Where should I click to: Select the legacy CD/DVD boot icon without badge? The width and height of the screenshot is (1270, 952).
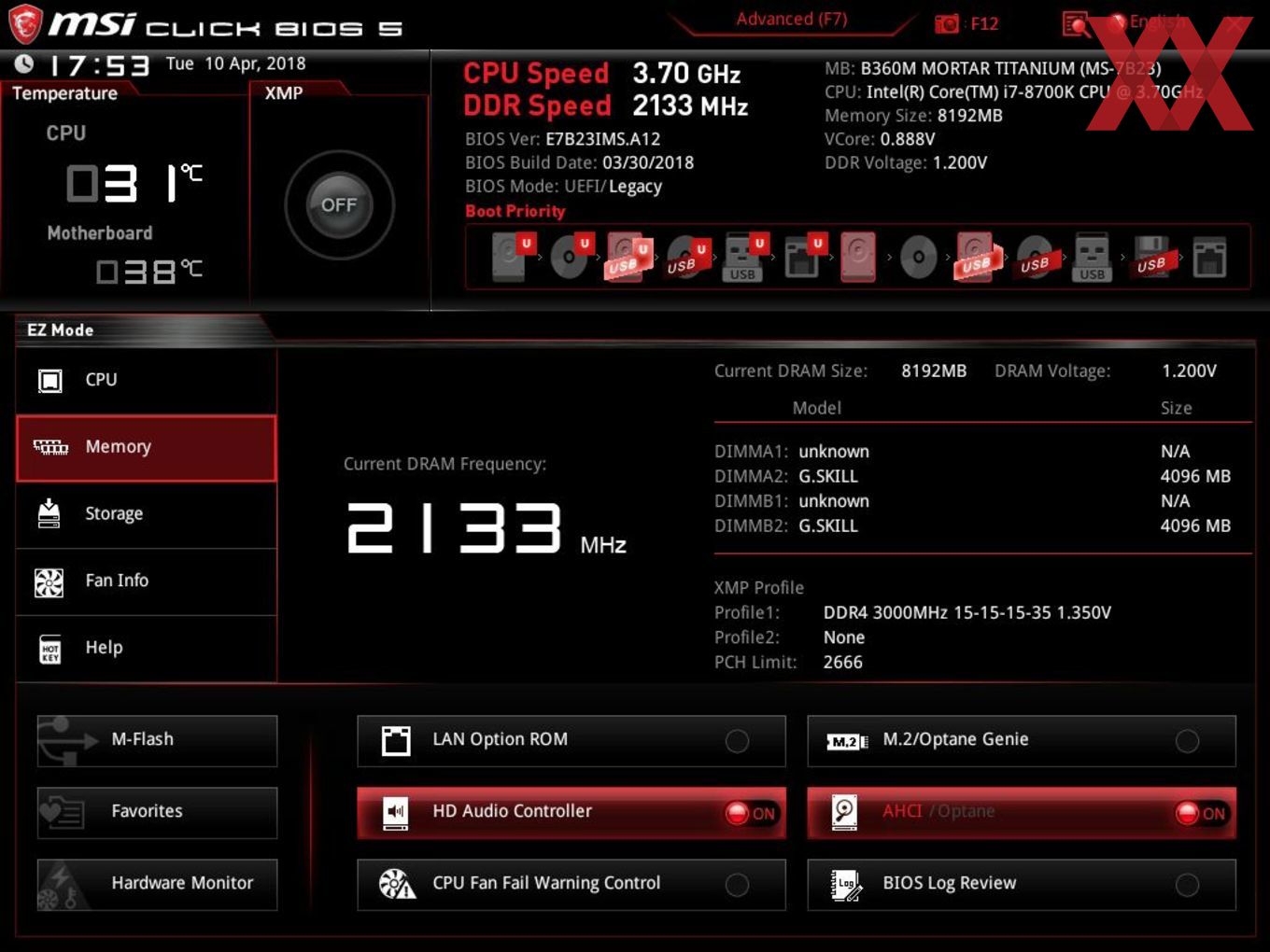point(918,257)
